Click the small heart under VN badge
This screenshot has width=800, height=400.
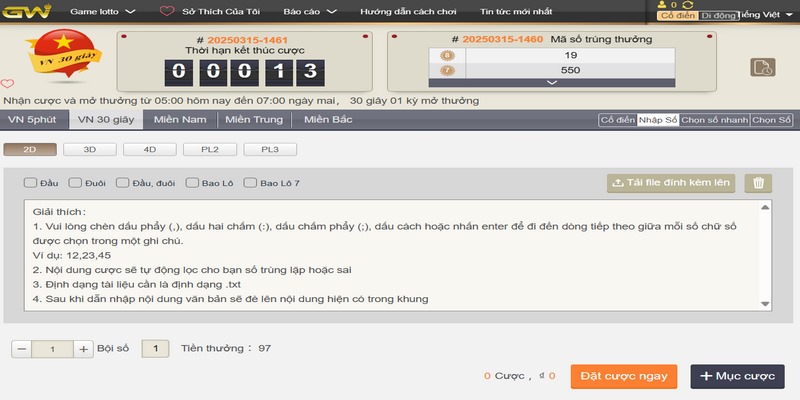7,83
